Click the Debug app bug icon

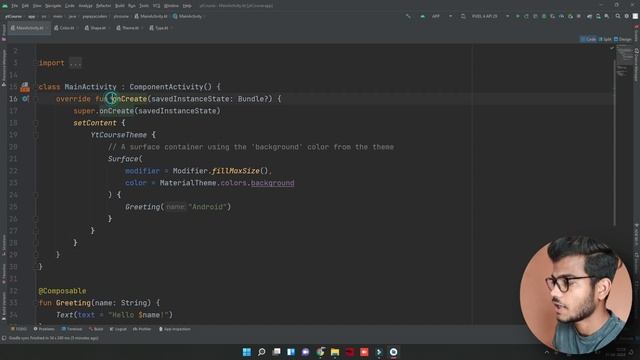544,16
